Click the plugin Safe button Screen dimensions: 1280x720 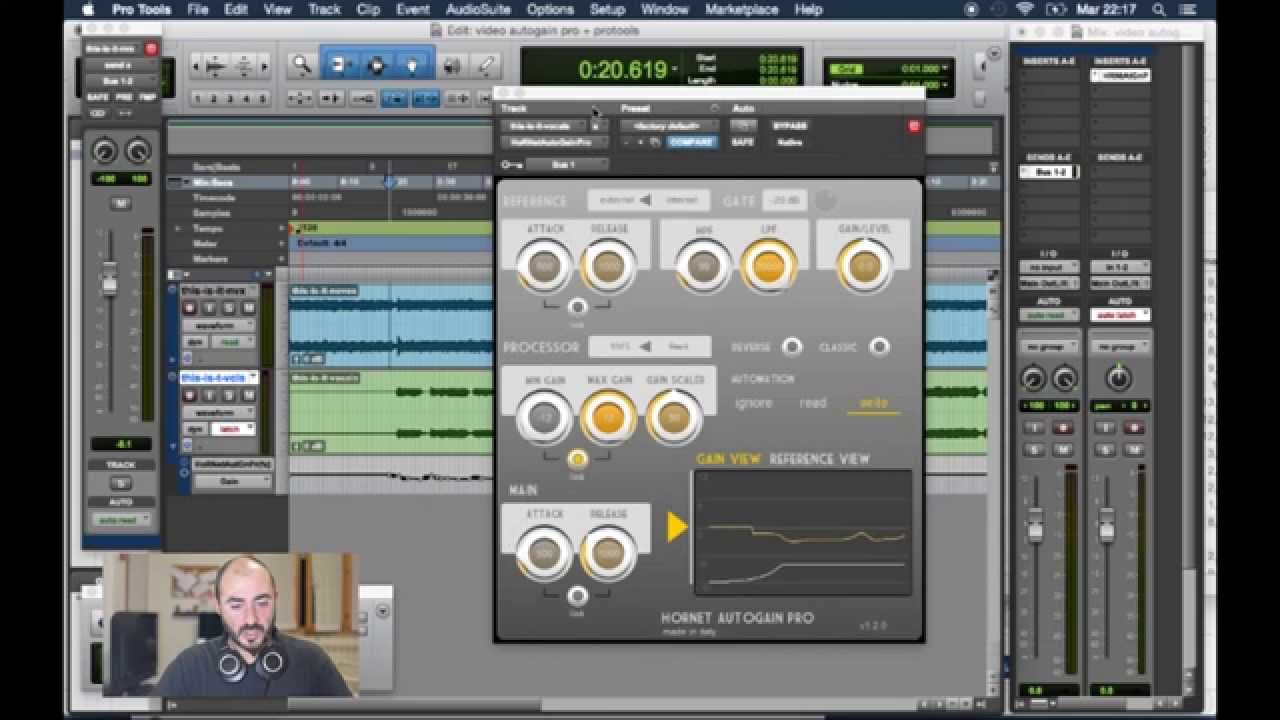pos(742,142)
